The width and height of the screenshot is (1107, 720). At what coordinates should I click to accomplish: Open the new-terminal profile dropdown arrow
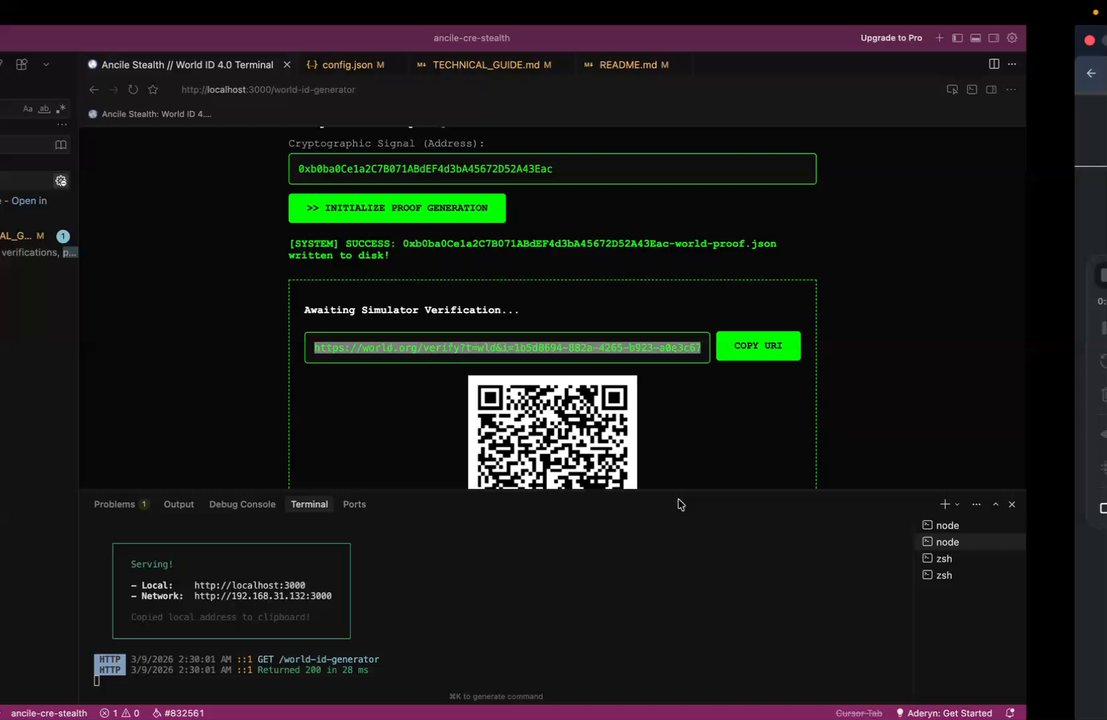click(957, 505)
